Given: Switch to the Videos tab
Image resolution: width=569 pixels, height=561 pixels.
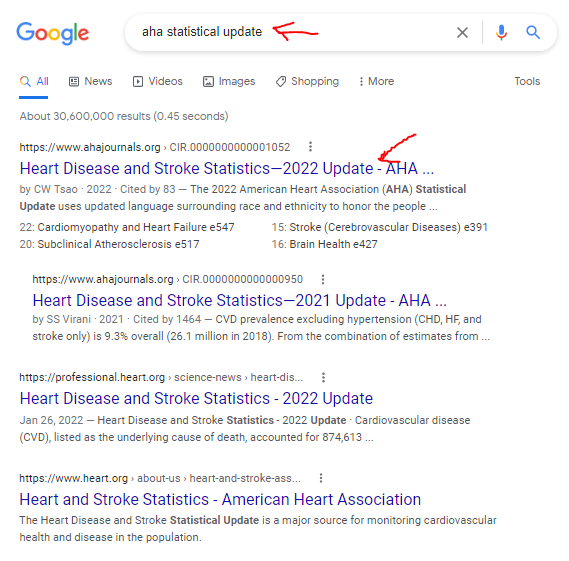Looking at the screenshot, I should 157,81.
